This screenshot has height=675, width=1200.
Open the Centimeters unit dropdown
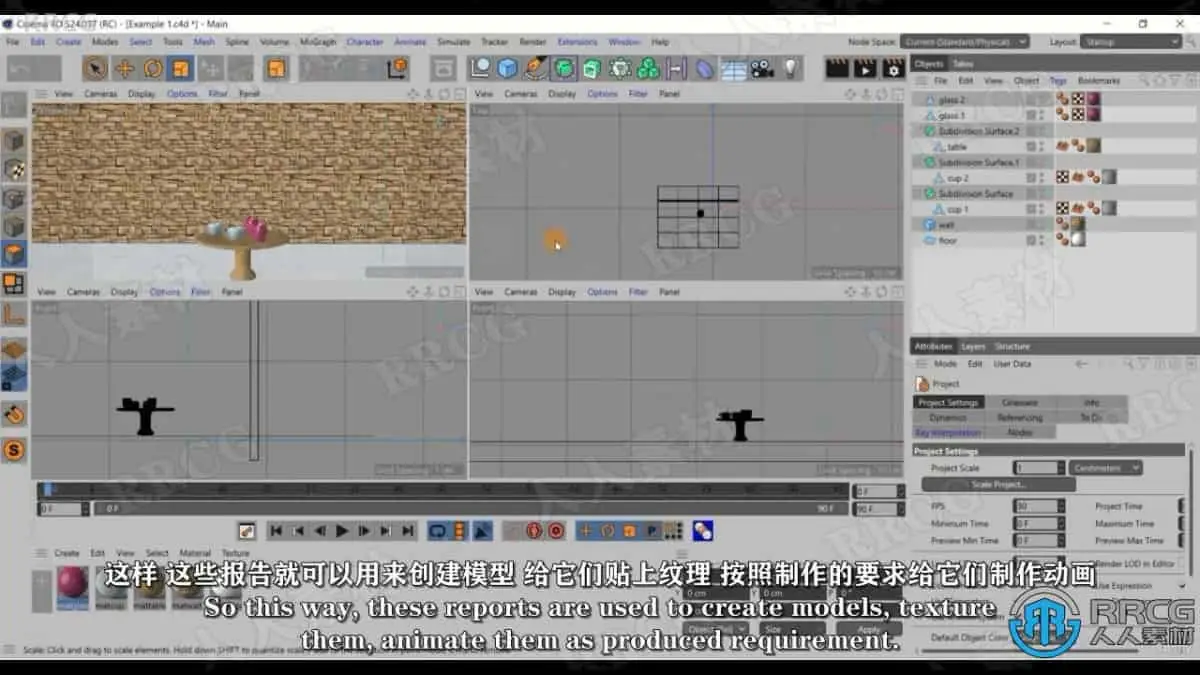tap(1105, 468)
